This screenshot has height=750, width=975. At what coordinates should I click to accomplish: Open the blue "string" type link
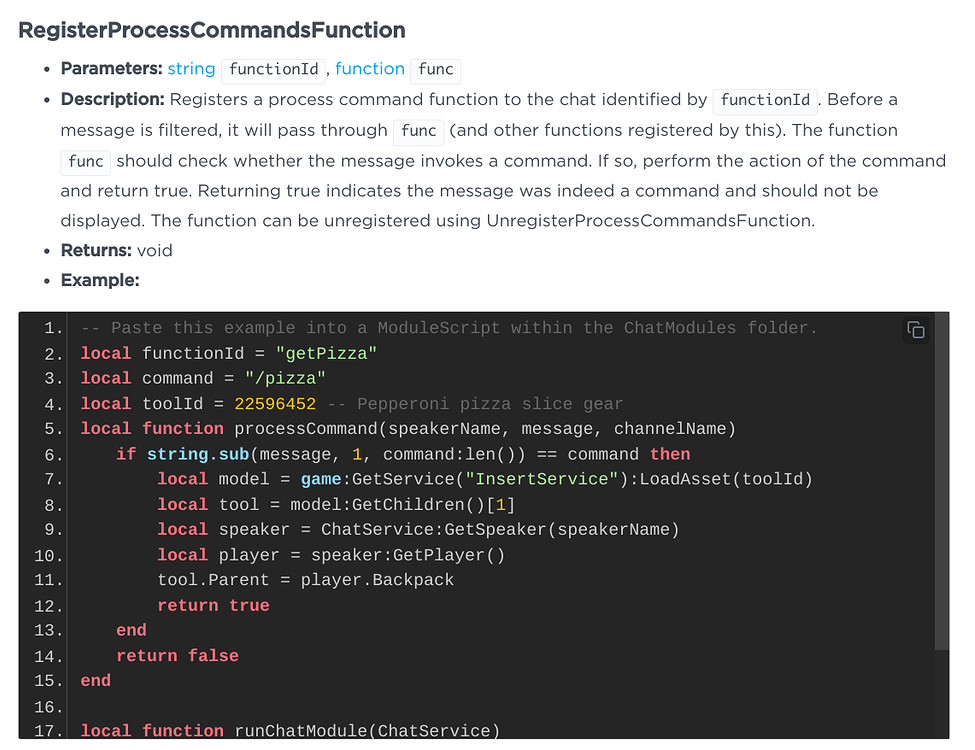tap(191, 69)
